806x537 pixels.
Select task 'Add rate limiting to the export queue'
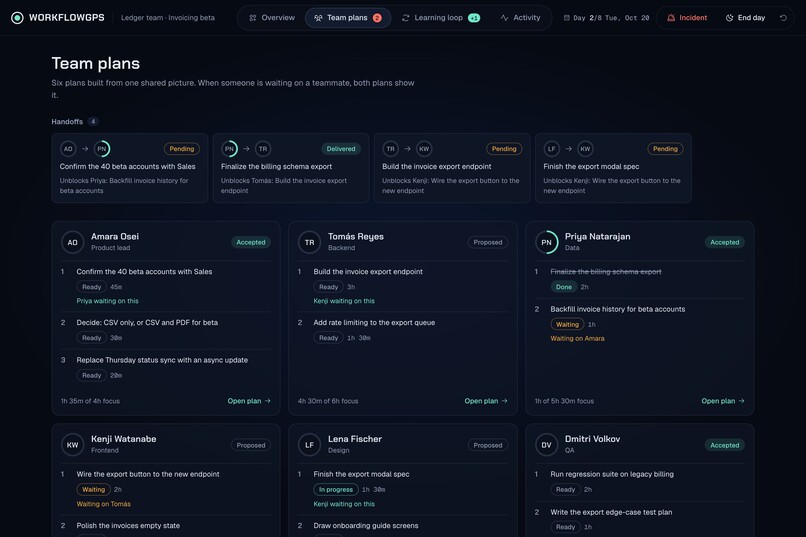pos(374,323)
